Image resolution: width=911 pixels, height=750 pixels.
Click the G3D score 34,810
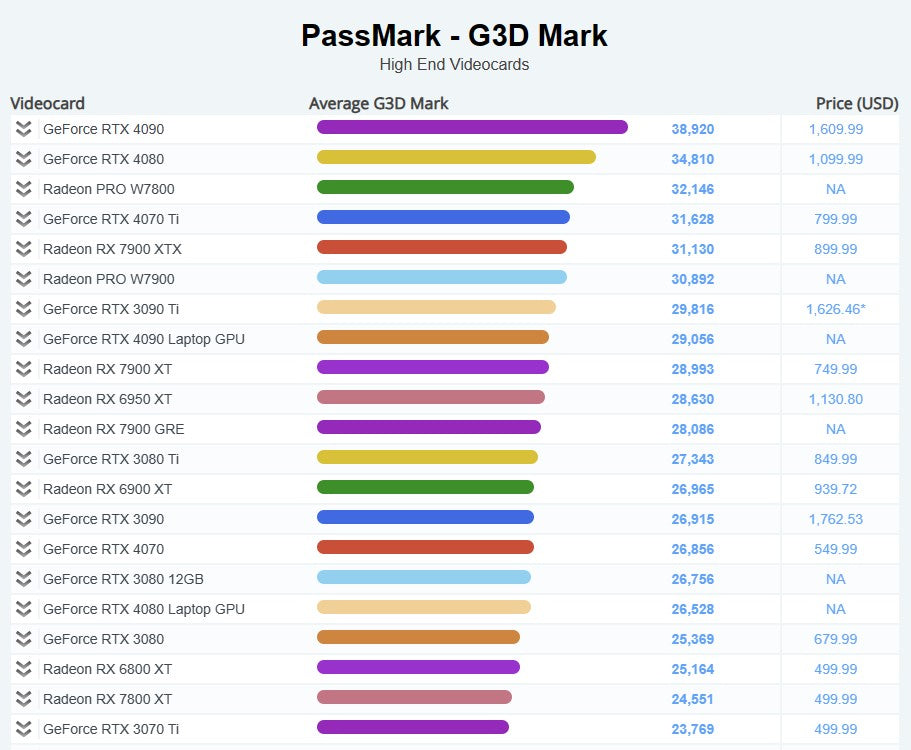click(x=692, y=159)
